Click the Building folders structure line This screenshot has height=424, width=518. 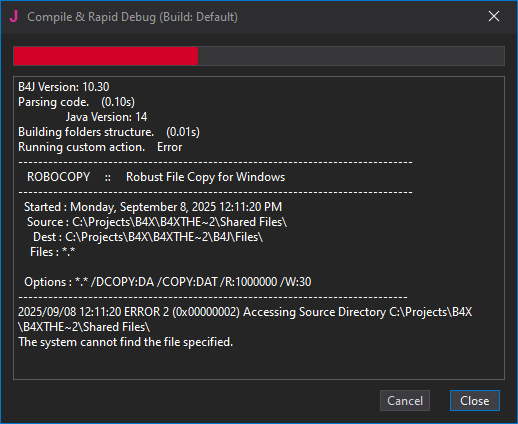[x=109, y=132]
